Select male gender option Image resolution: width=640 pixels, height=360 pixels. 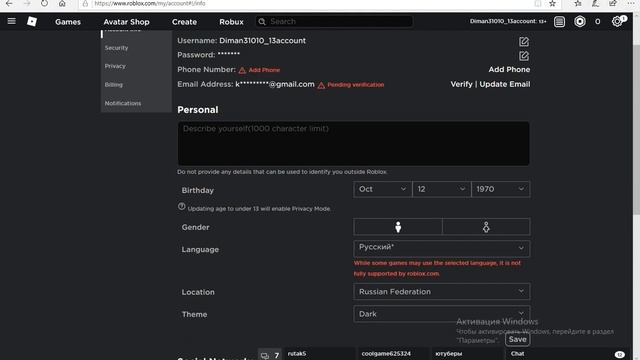(398, 227)
